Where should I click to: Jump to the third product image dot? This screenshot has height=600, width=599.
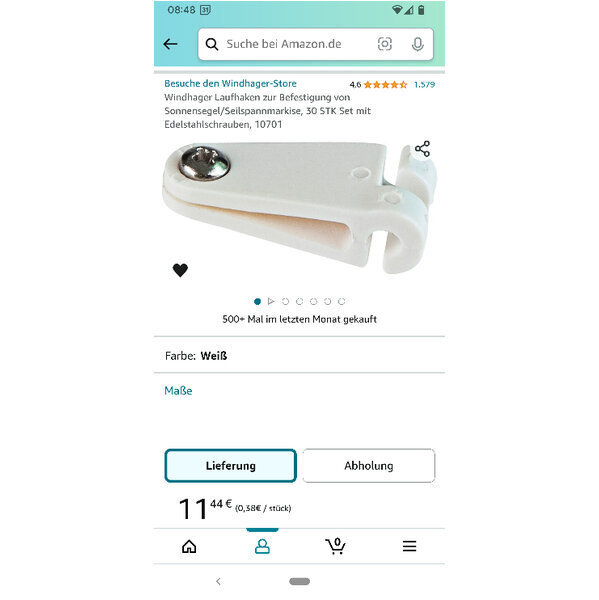tap(285, 302)
